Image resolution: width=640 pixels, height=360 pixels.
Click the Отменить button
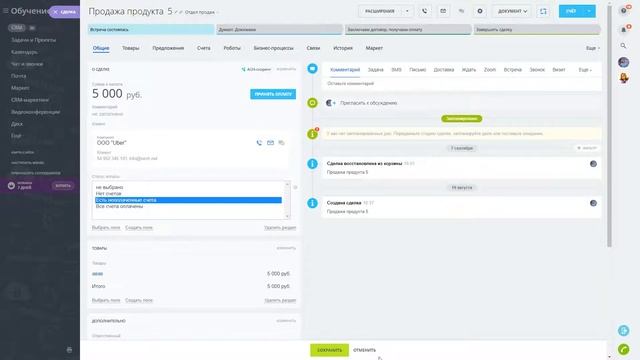(x=364, y=350)
